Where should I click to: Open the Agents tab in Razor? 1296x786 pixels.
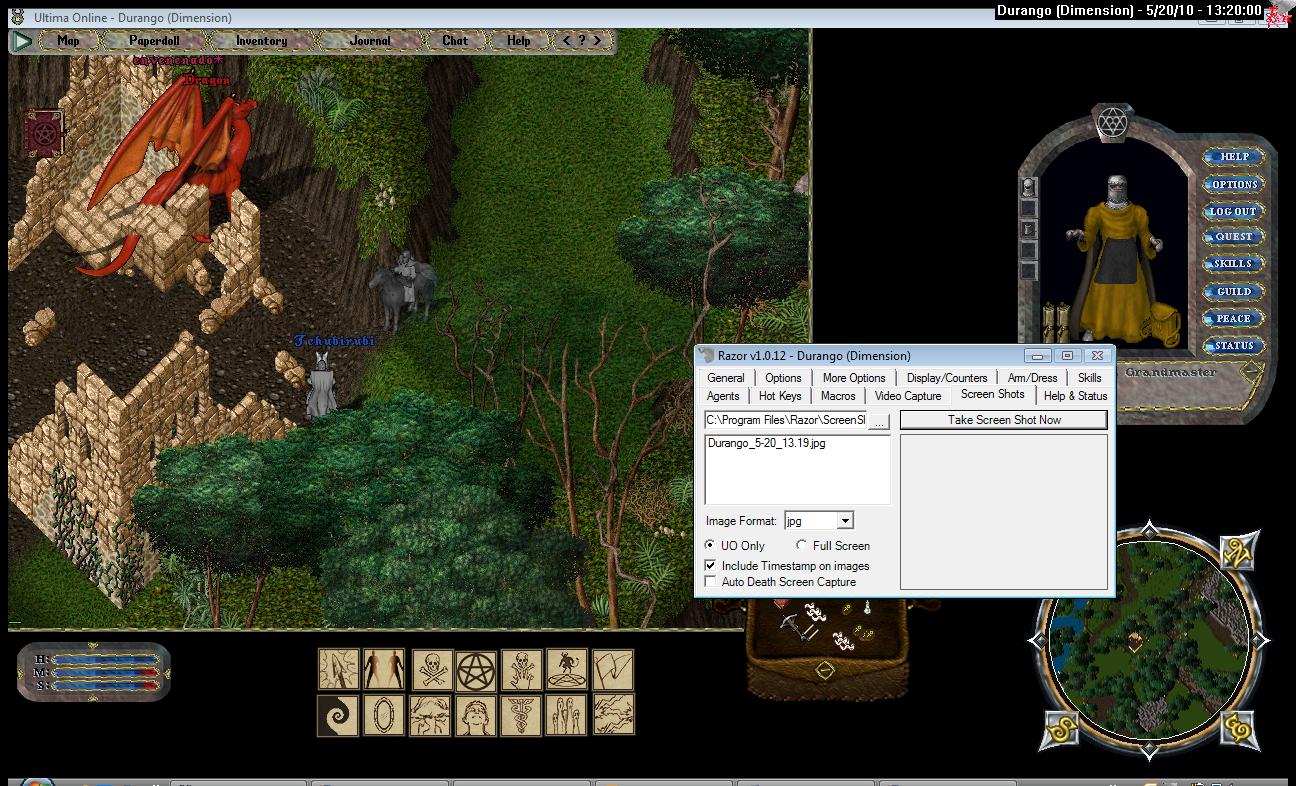click(x=723, y=396)
